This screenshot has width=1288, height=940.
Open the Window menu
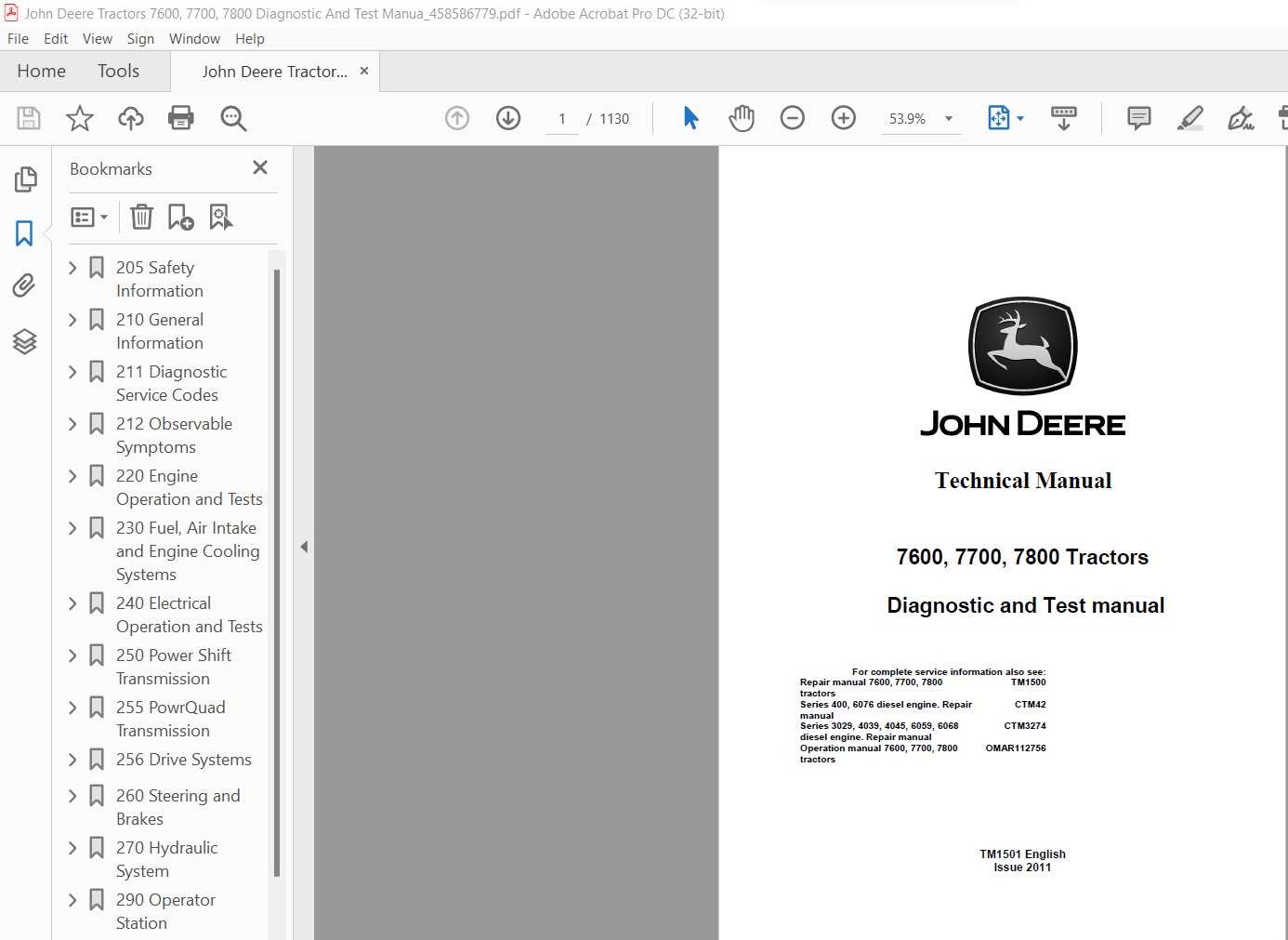click(x=194, y=38)
